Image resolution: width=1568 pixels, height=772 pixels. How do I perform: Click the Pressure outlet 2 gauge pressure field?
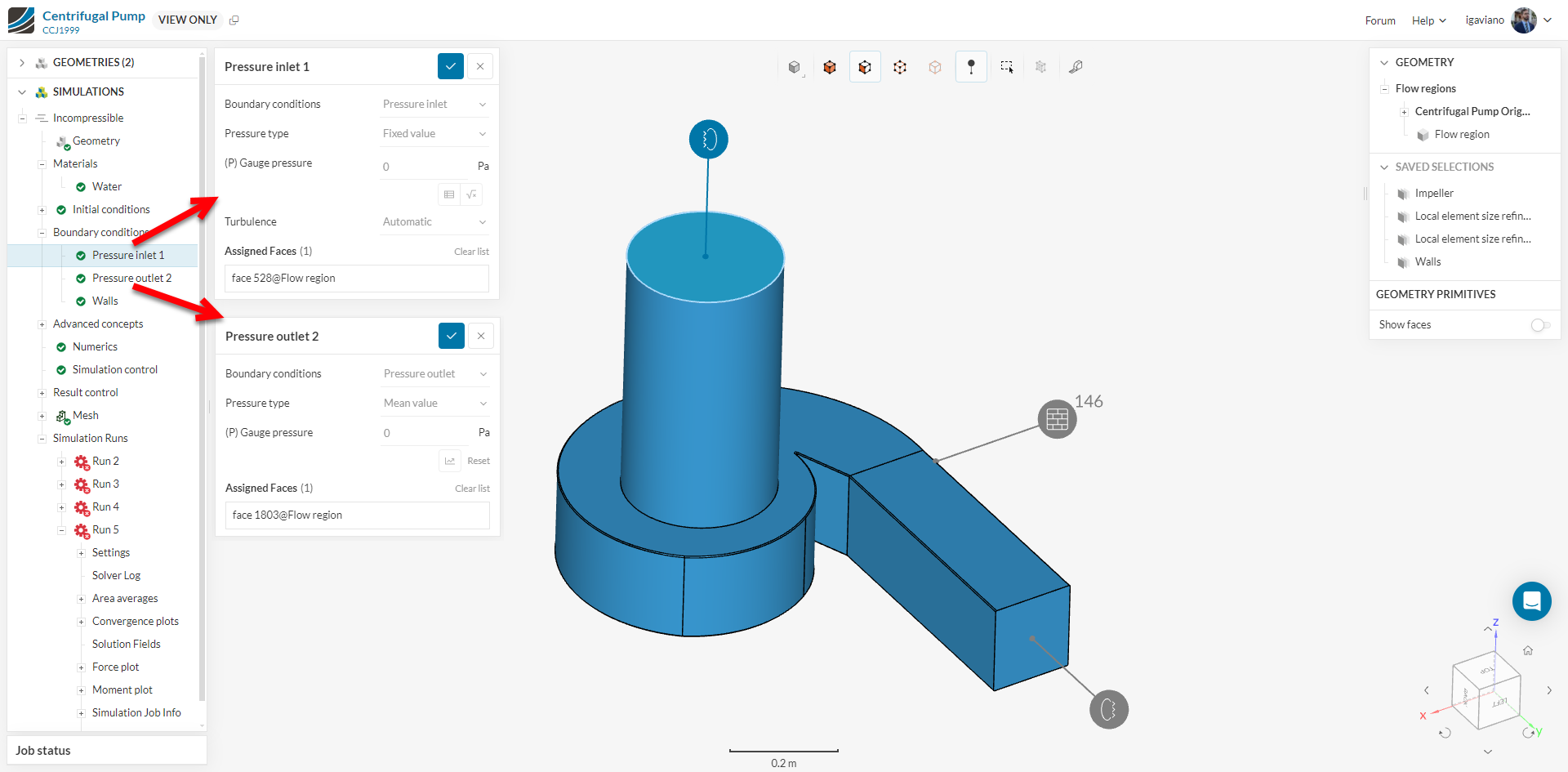coord(426,433)
